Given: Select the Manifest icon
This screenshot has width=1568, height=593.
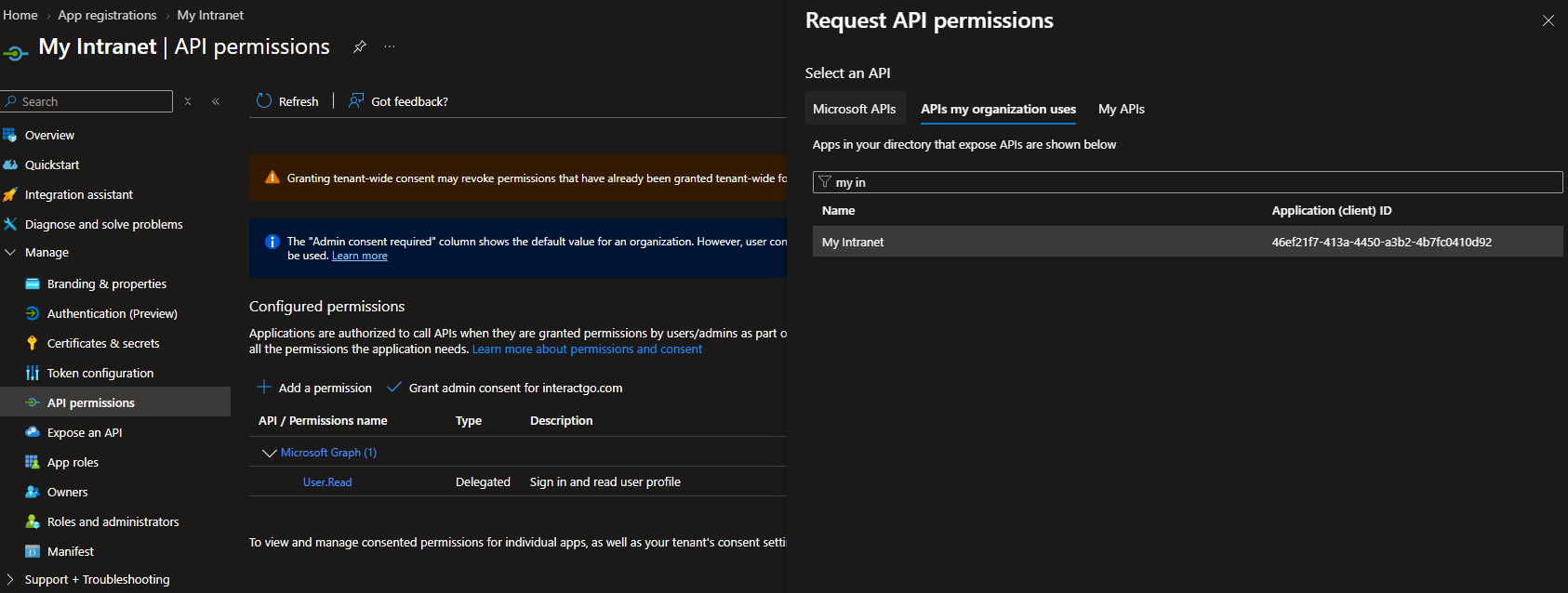Looking at the screenshot, I should point(33,551).
